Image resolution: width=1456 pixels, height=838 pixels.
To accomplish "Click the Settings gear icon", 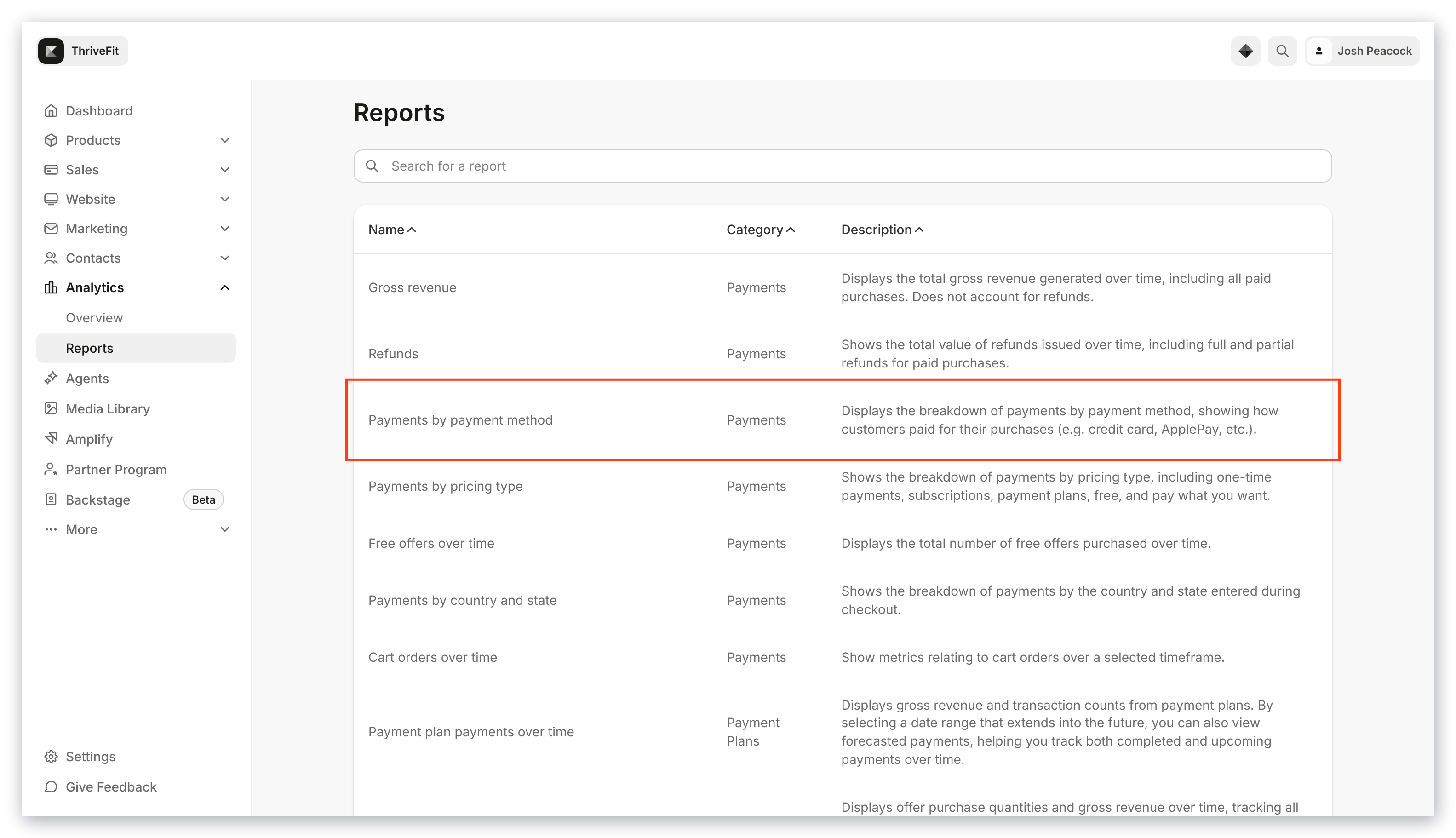I will (x=51, y=756).
